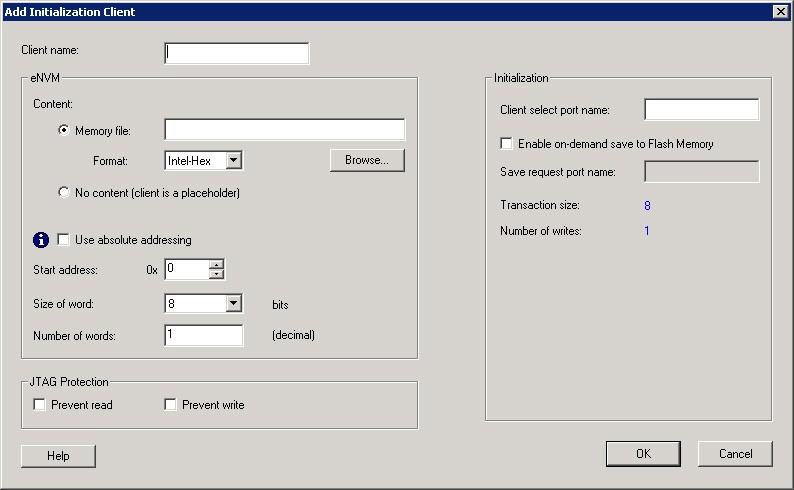Click the Client select port name field

coord(701,109)
